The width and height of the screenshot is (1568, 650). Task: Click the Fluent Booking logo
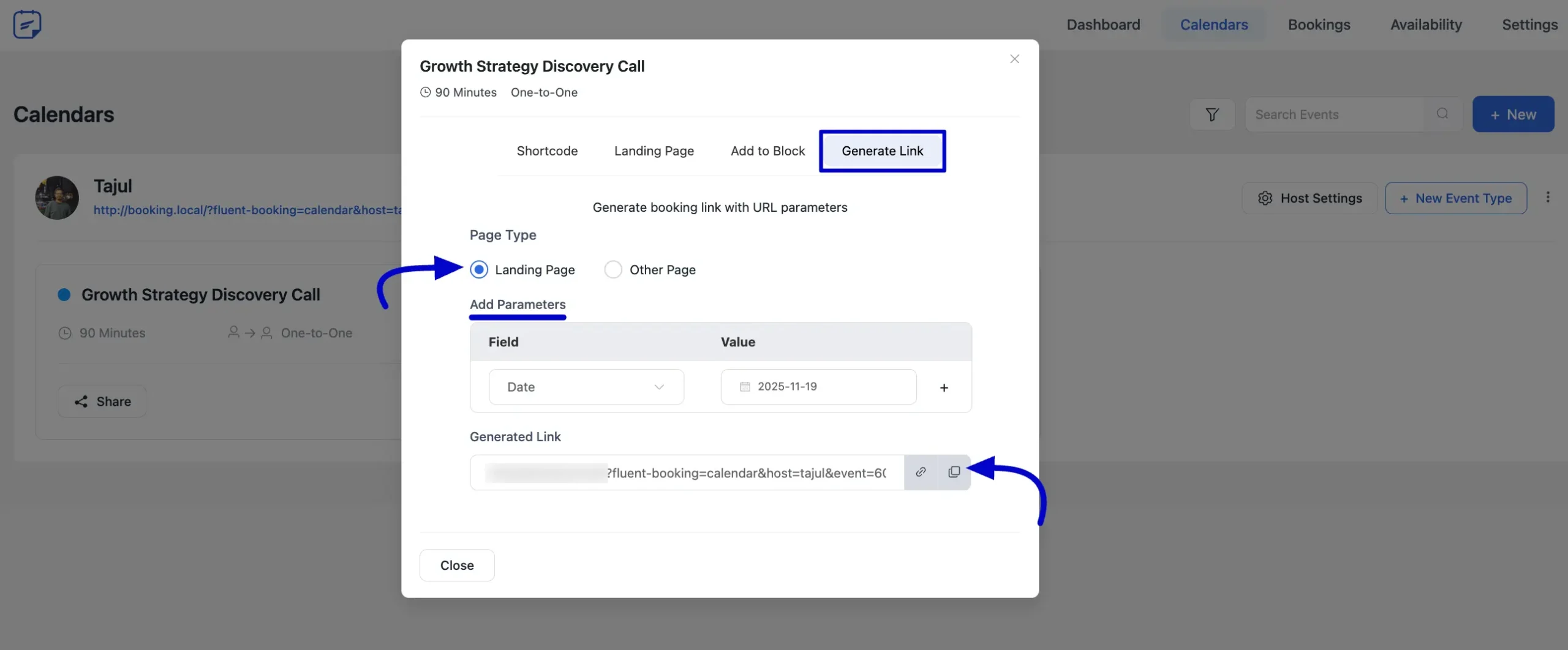click(x=27, y=24)
